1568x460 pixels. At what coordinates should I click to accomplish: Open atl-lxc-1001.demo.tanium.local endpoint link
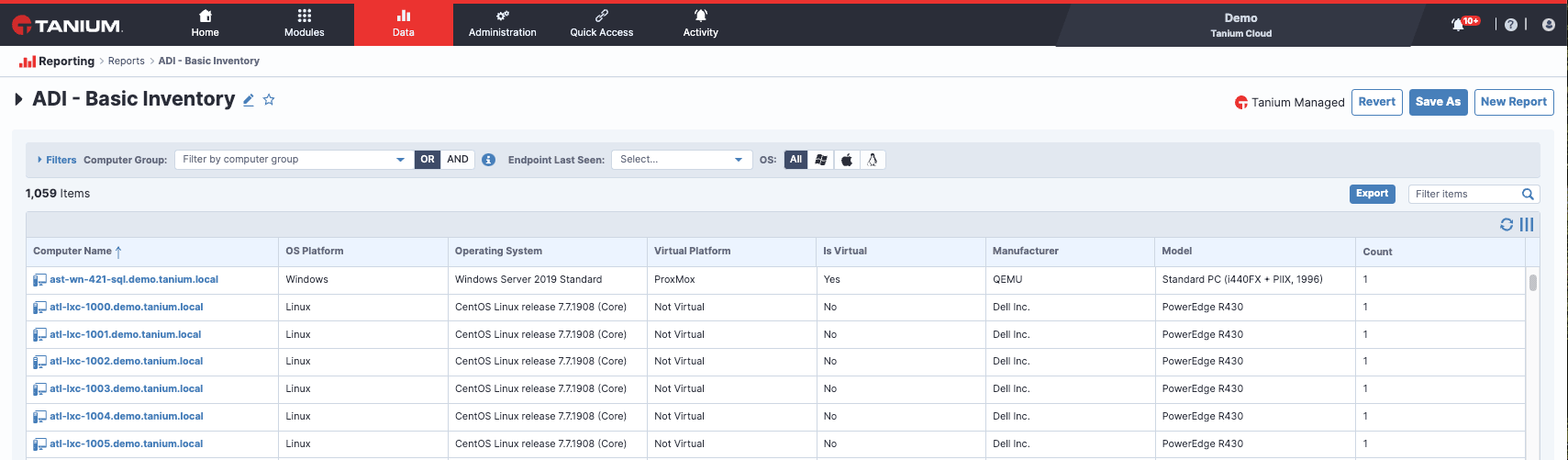click(x=126, y=334)
